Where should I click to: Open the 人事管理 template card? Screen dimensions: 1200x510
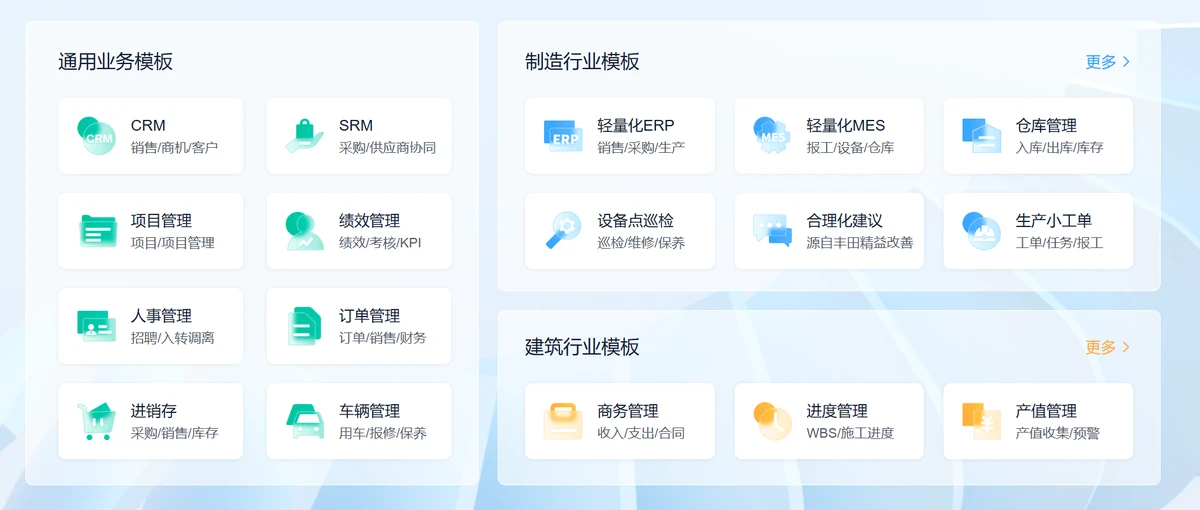150,326
